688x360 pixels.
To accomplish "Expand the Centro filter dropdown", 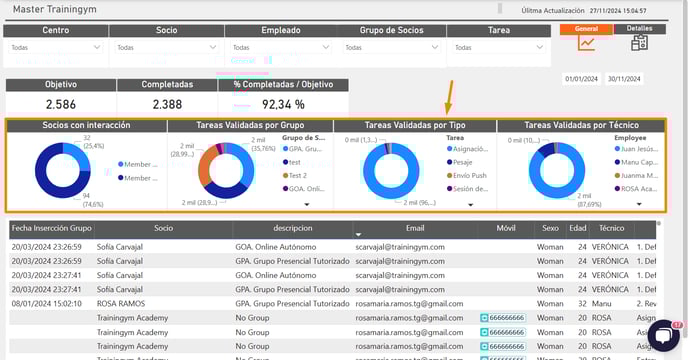I will click(55, 47).
